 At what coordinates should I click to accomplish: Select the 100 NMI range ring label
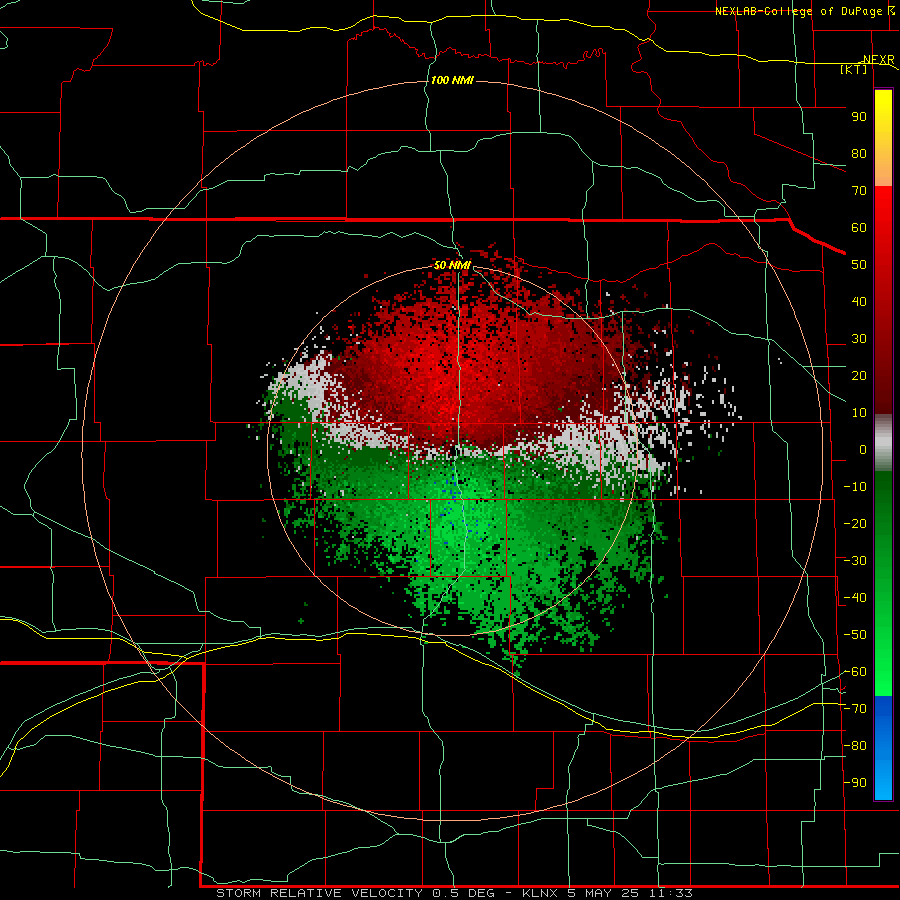pyautogui.click(x=452, y=80)
